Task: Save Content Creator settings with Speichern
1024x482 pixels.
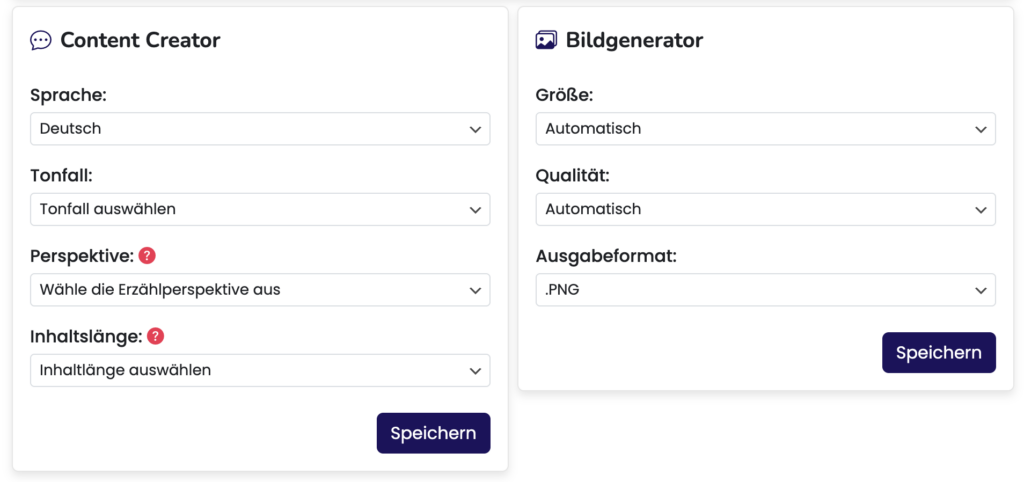Action: [433, 433]
